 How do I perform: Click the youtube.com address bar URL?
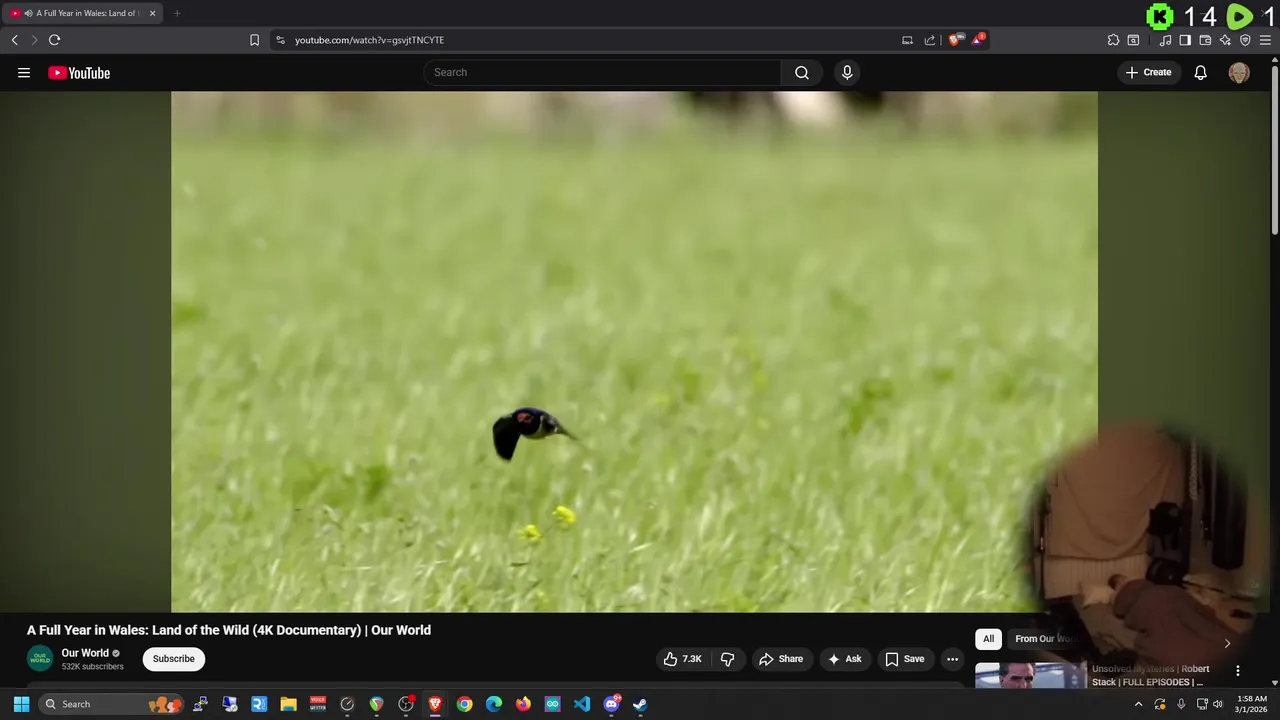point(369,40)
